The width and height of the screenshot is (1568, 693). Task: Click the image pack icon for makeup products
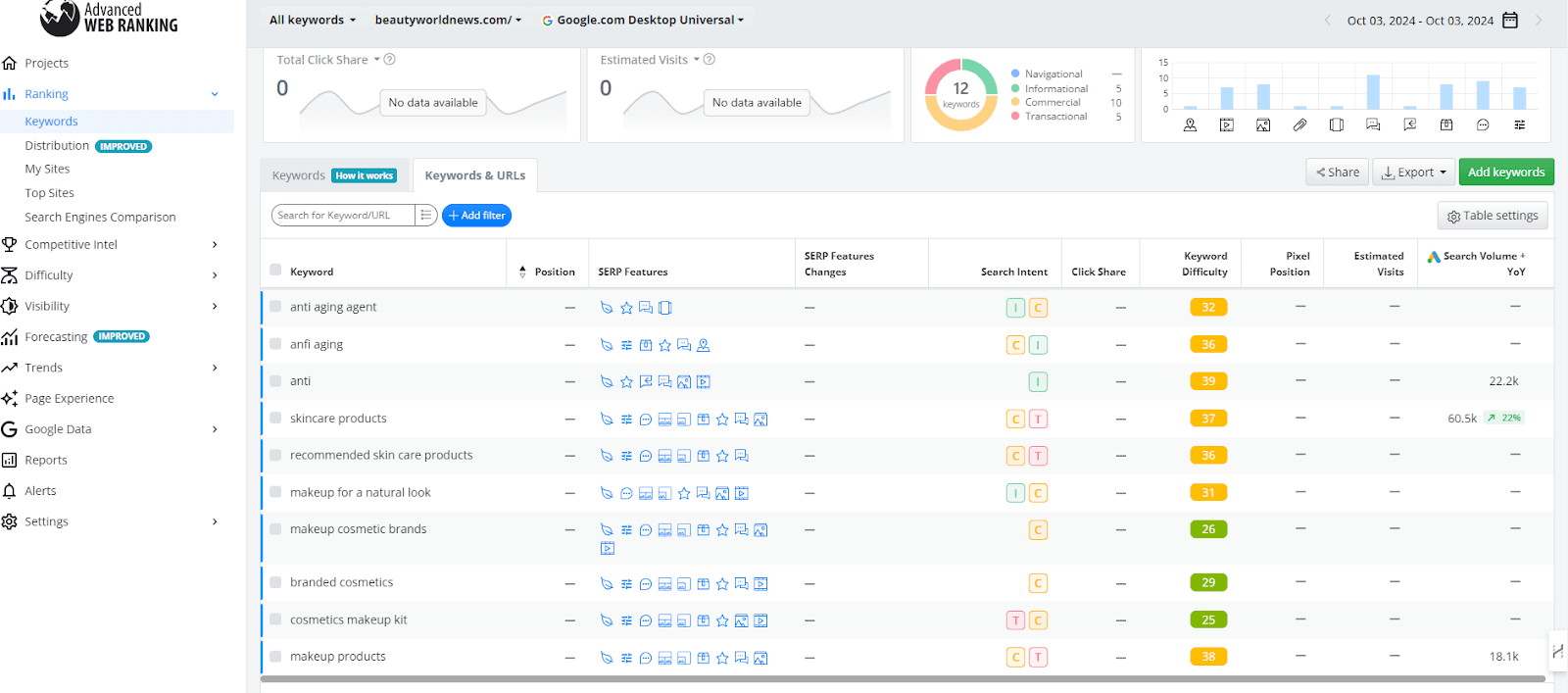(x=760, y=658)
